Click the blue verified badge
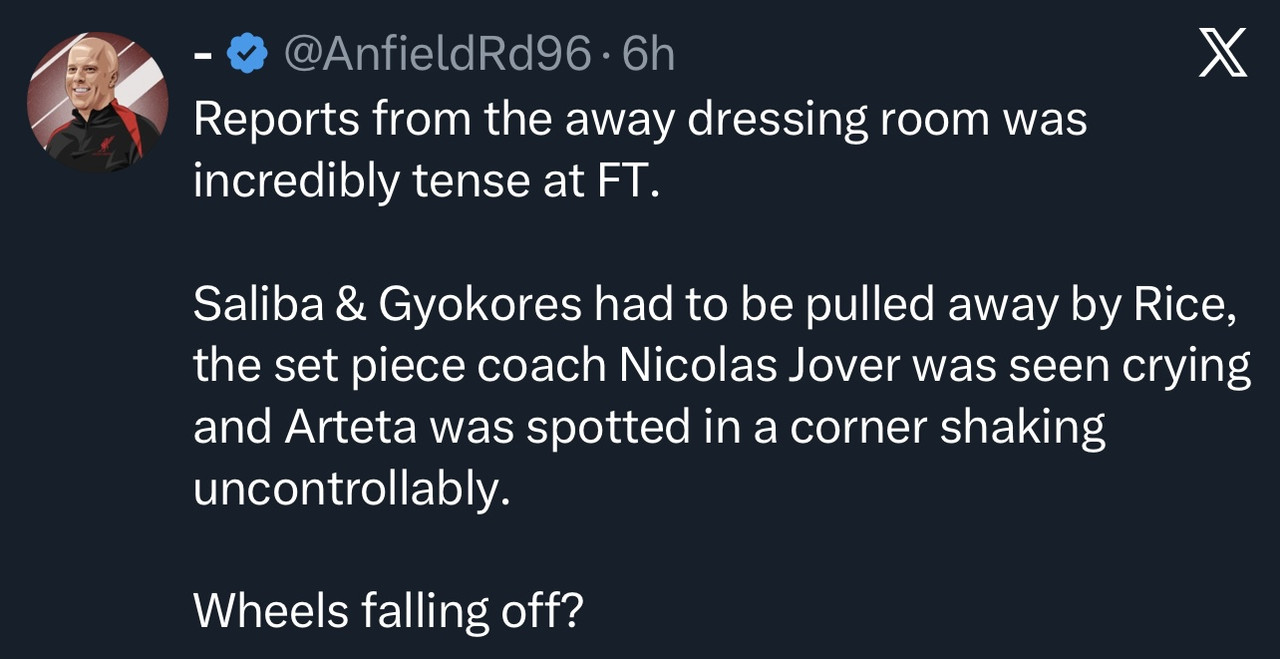Screen dimensions: 1280x659 click(x=248, y=54)
